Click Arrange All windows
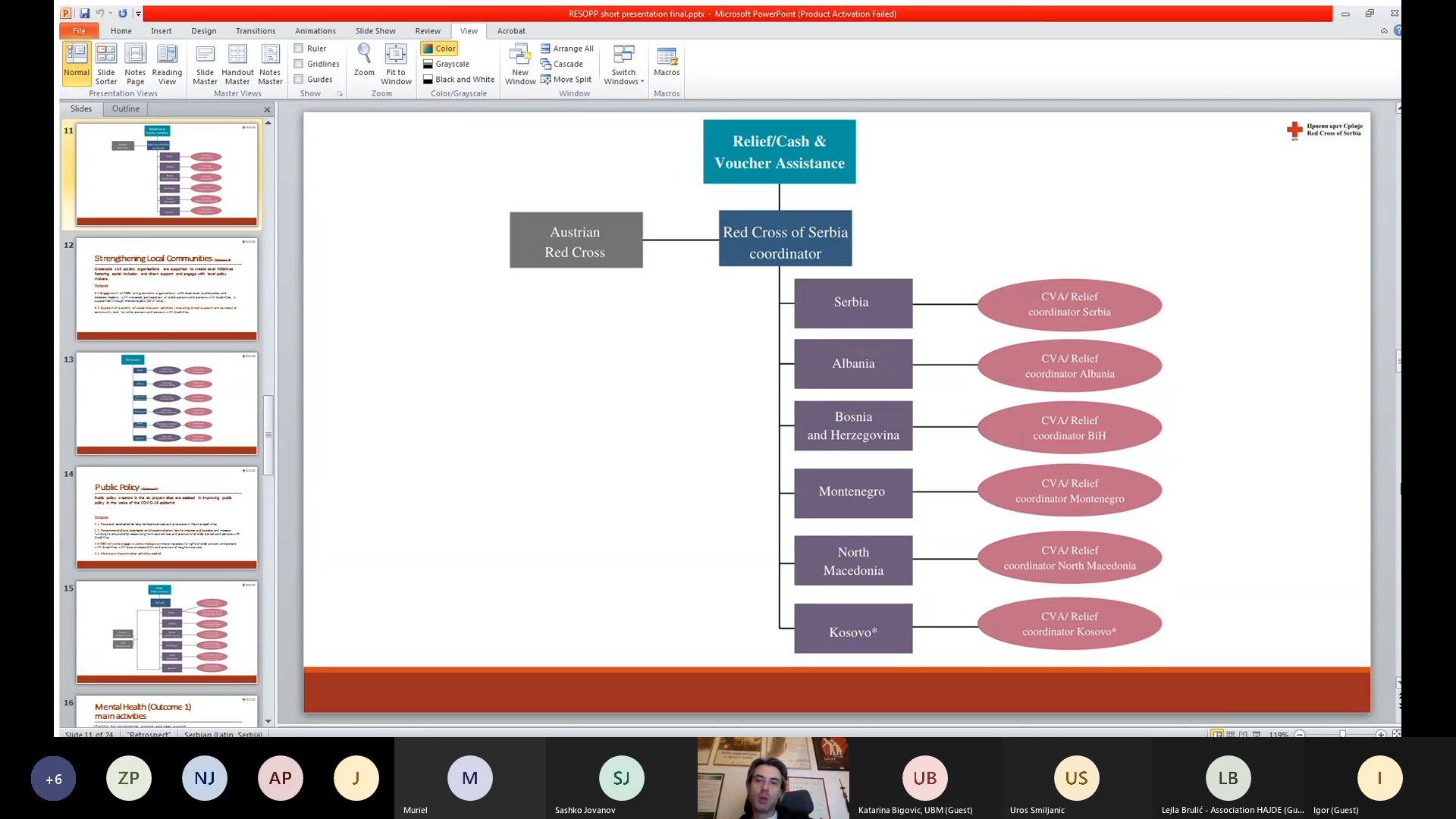 click(x=567, y=49)
